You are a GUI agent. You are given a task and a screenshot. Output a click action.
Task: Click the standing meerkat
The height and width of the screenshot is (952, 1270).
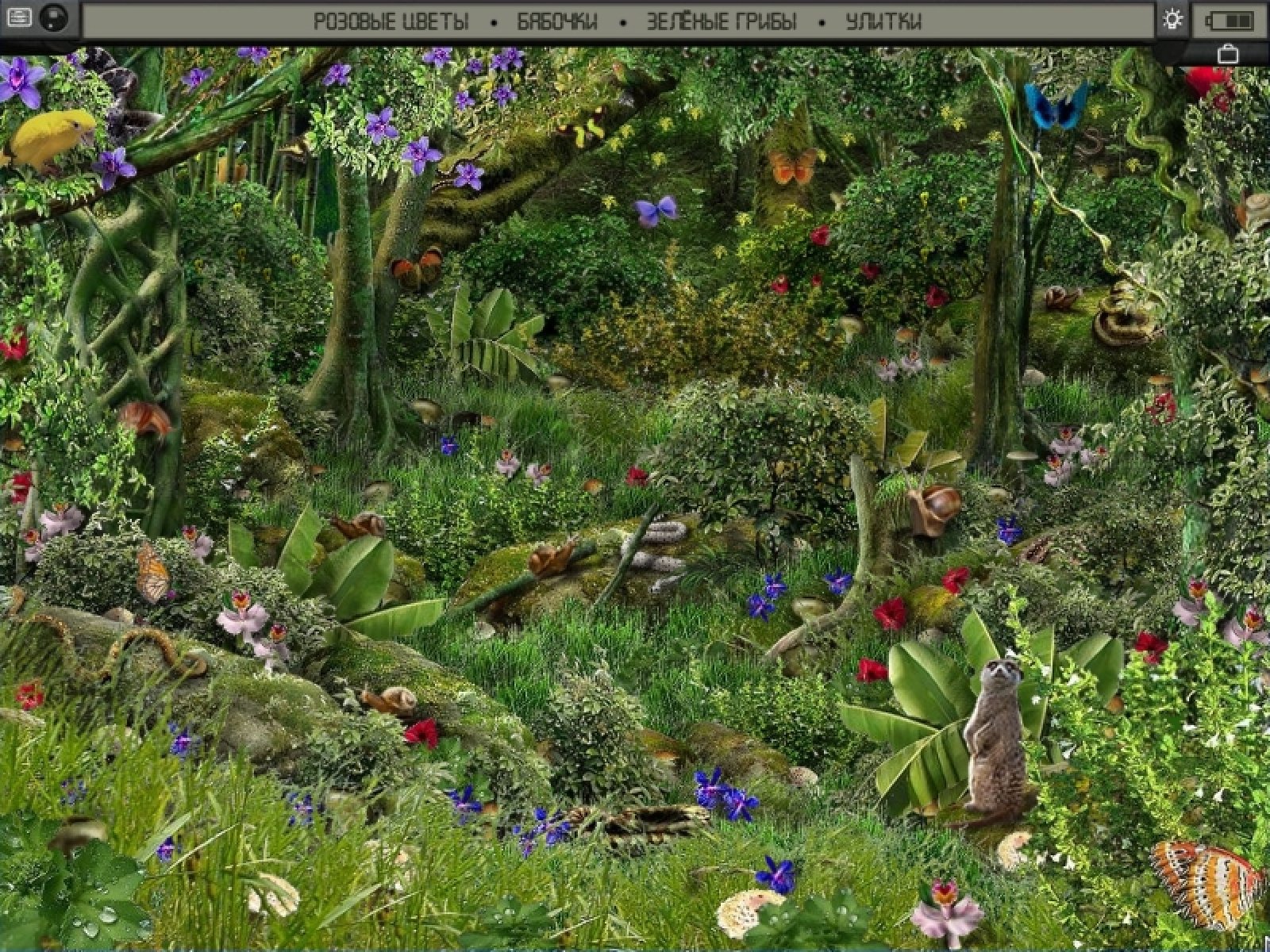pyautogui.click(x=994, y=738)
